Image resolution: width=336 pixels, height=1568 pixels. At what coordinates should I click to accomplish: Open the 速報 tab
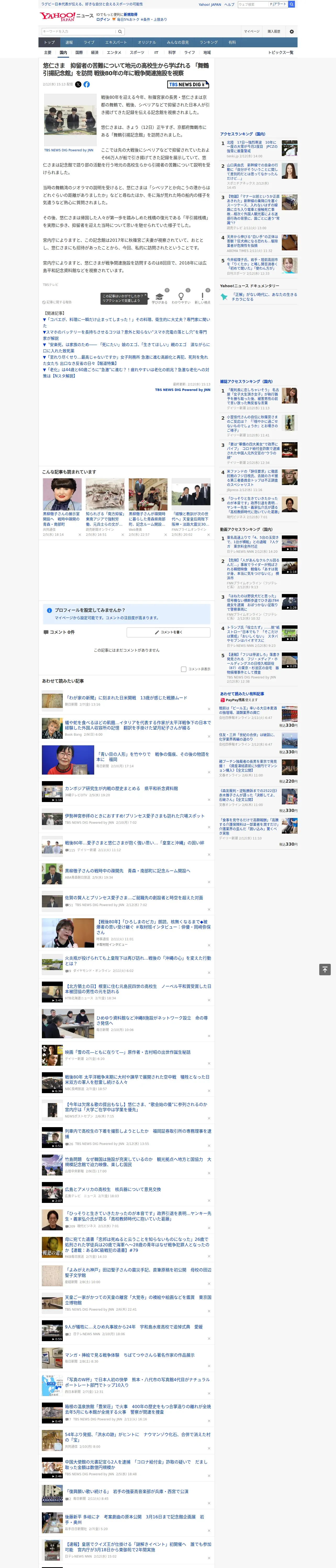pos(69,43)
